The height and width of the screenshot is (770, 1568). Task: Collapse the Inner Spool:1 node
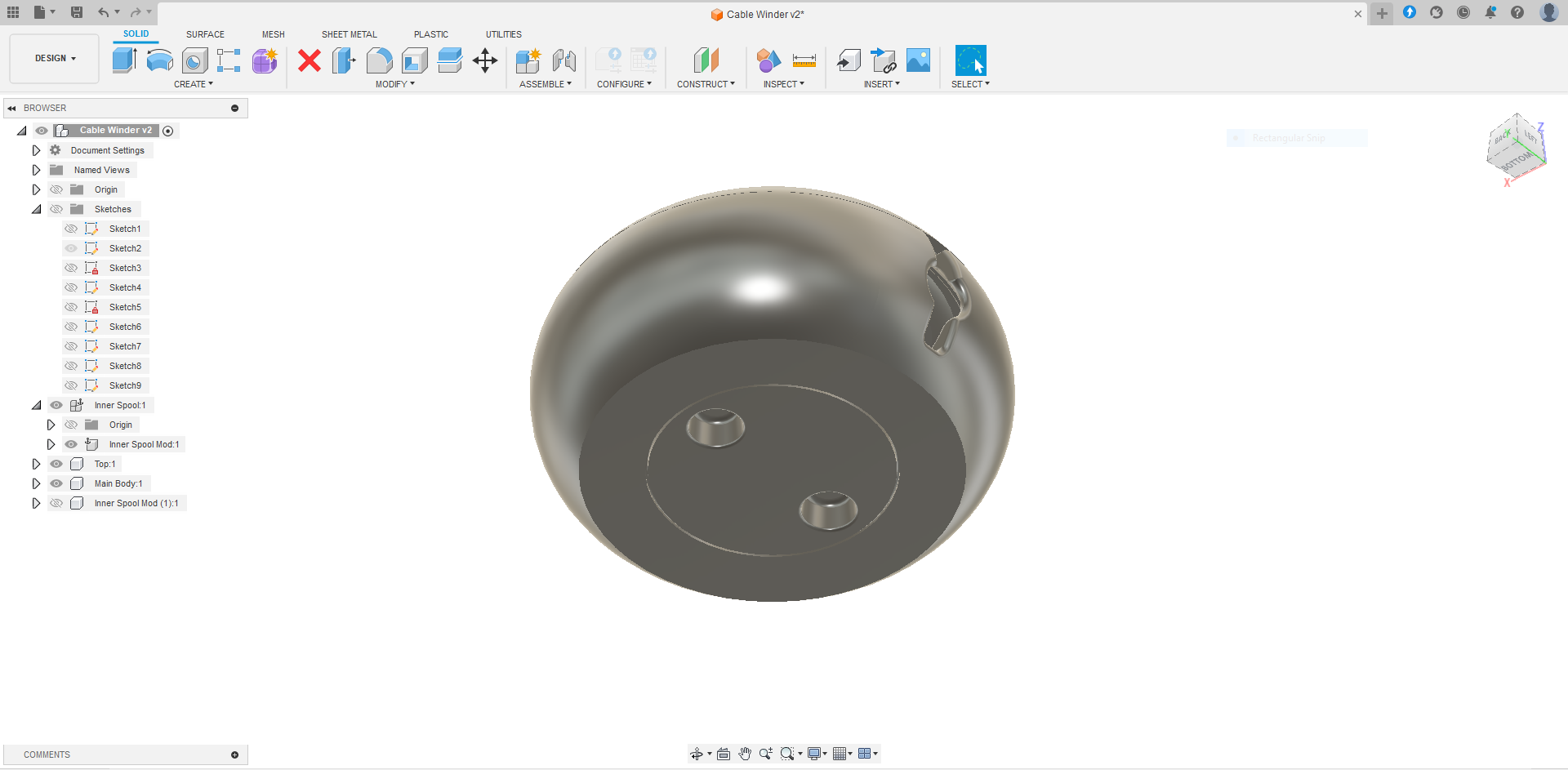tap(36, 405)
